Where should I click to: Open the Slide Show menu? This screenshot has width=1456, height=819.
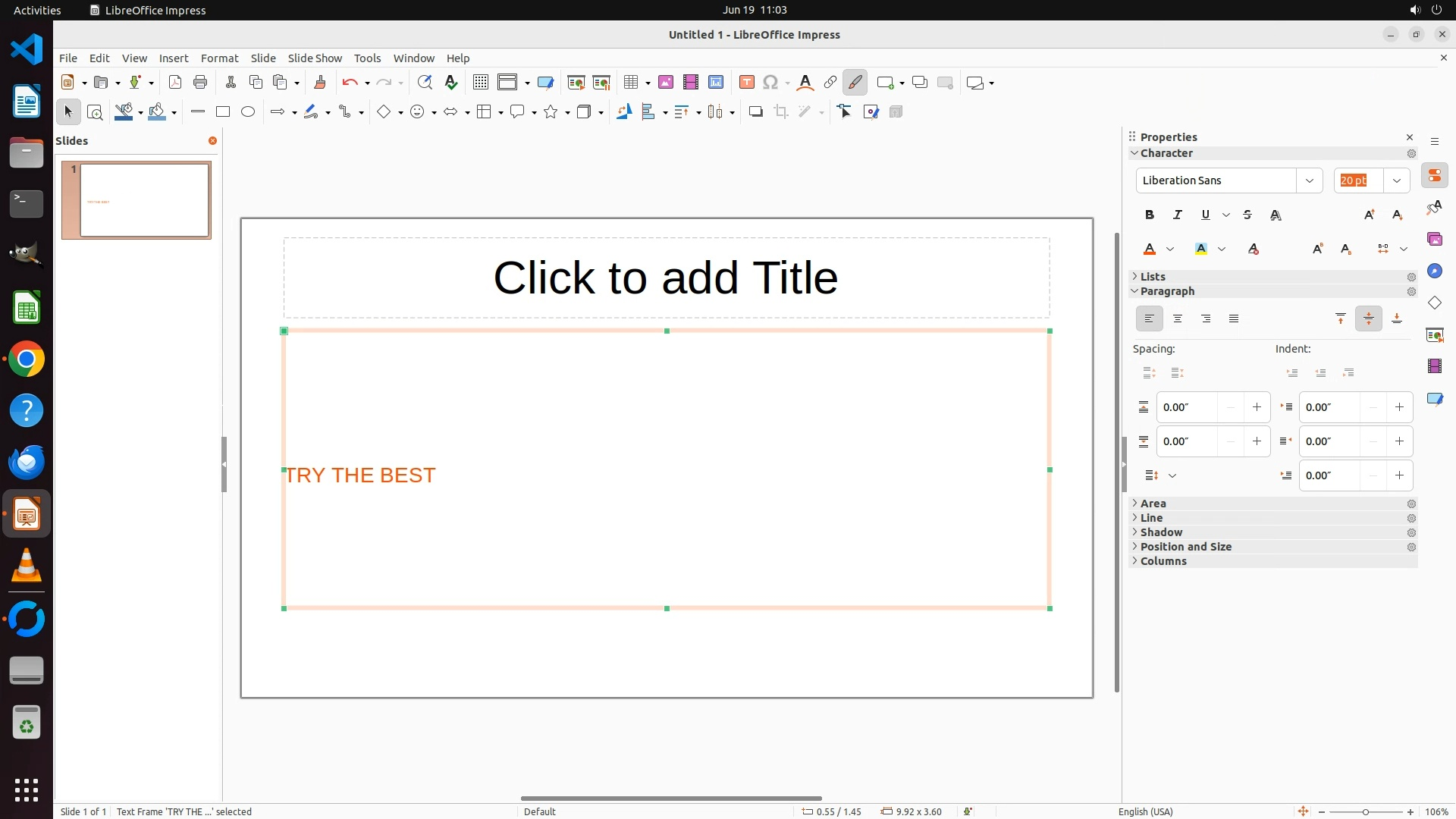click(x=315, y=58)
